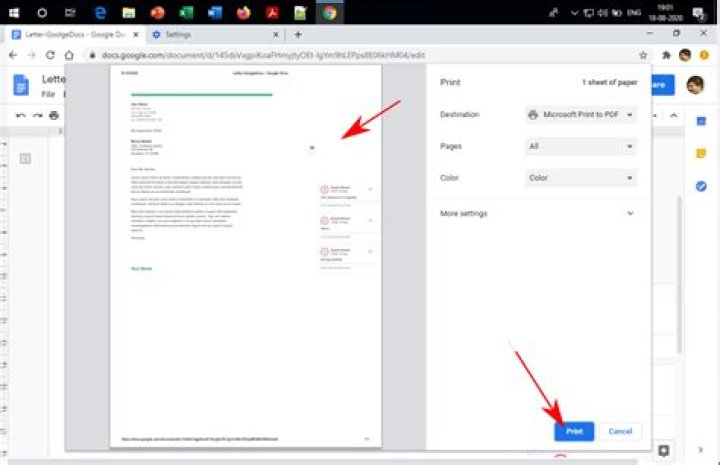Screen dimensions: 720x465
Task: Open the File menu in Docs
Action: (x=48, y=94)
